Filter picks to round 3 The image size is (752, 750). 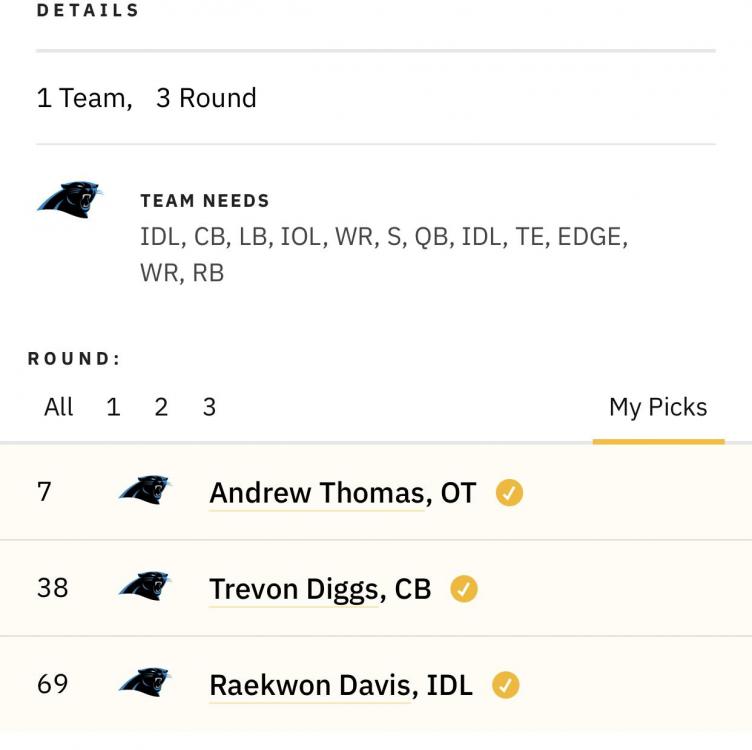click(209, 407)
